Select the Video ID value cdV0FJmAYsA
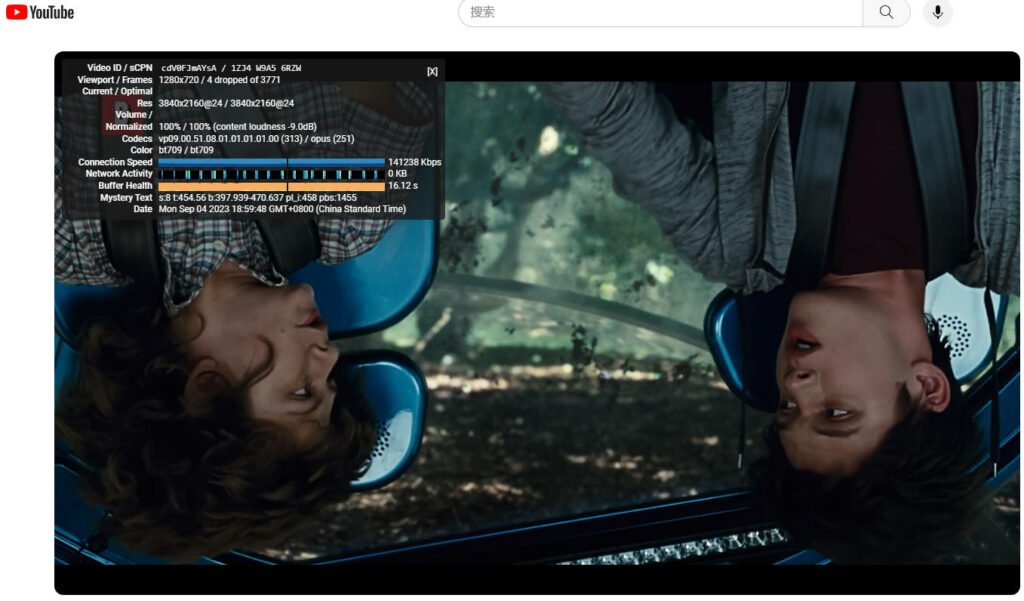This screenshot has width=1024, height=601. (189, 68)
